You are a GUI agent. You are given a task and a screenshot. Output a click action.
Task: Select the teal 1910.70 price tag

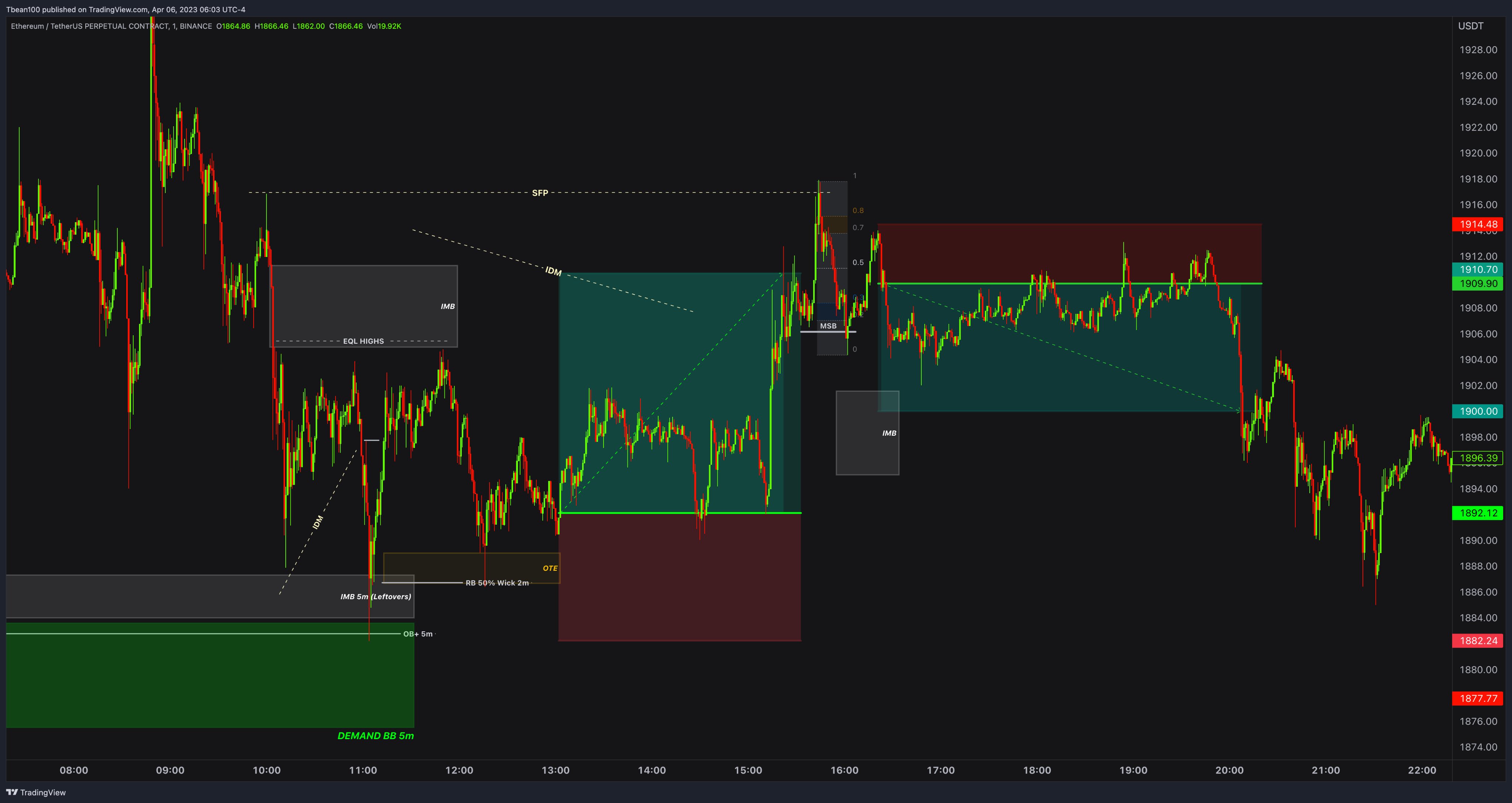click(x=1477, y=270)
